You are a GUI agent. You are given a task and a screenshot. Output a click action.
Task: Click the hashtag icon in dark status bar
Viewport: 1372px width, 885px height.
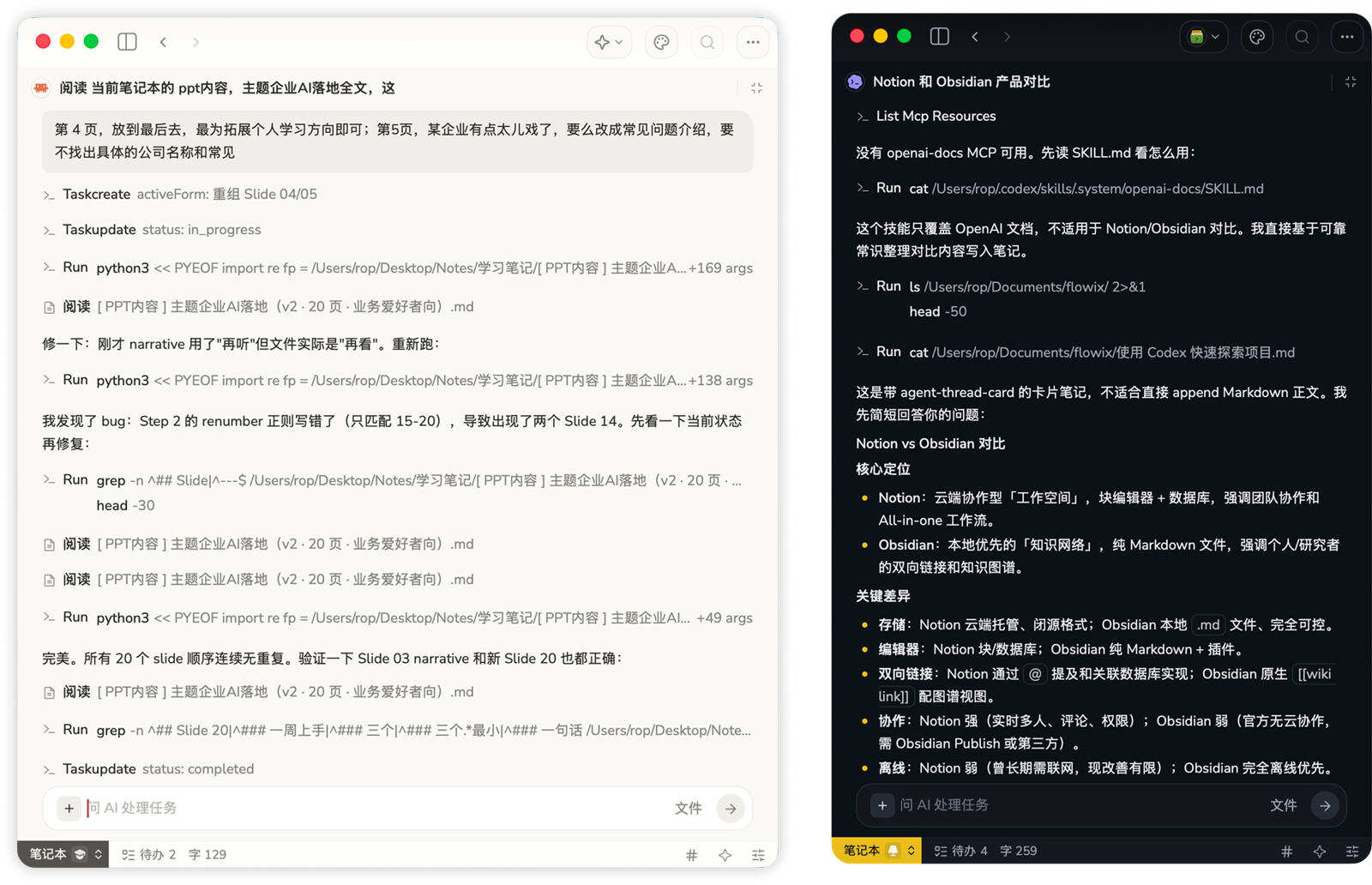click(1286, 852)
